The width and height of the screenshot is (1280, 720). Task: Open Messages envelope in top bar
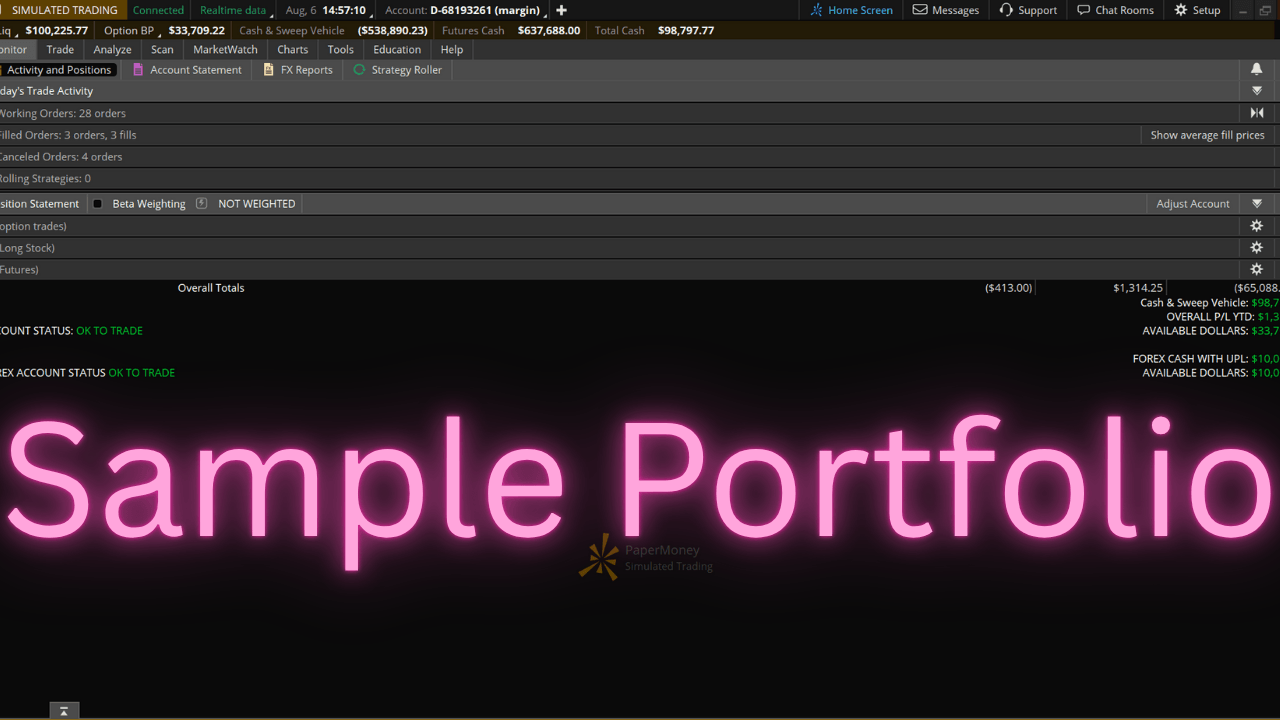point(920,10)
